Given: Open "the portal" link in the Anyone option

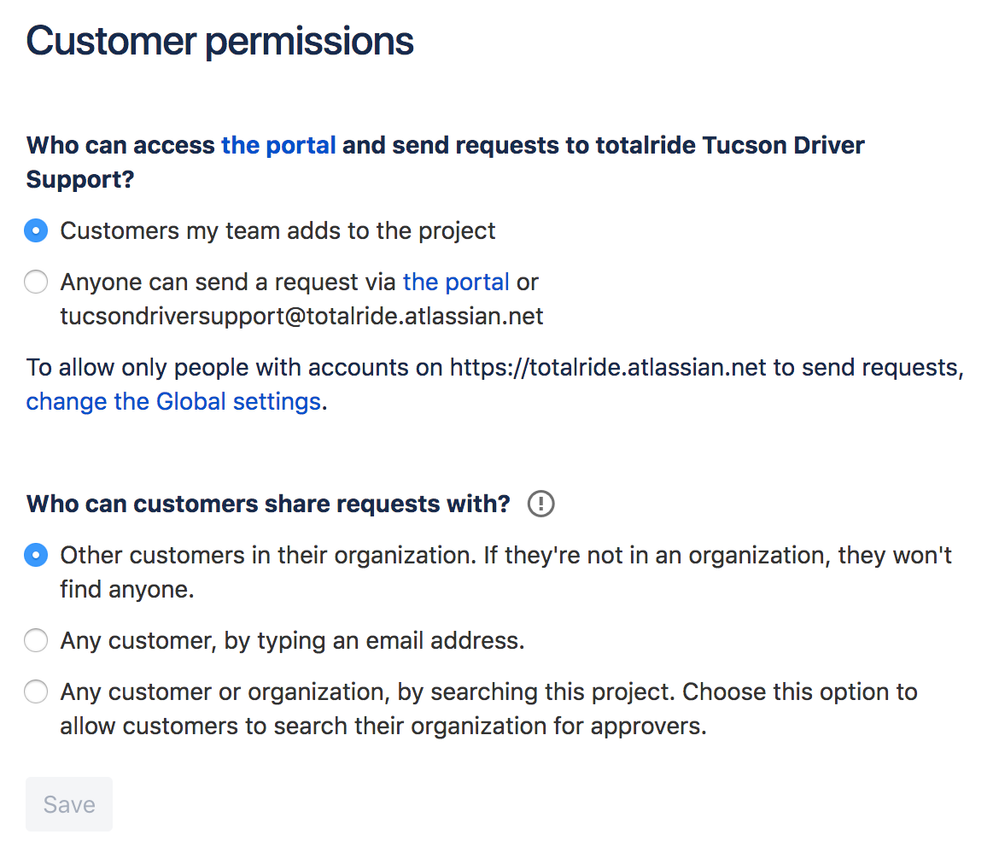Looking at the screenshot, I should (456, 282).
